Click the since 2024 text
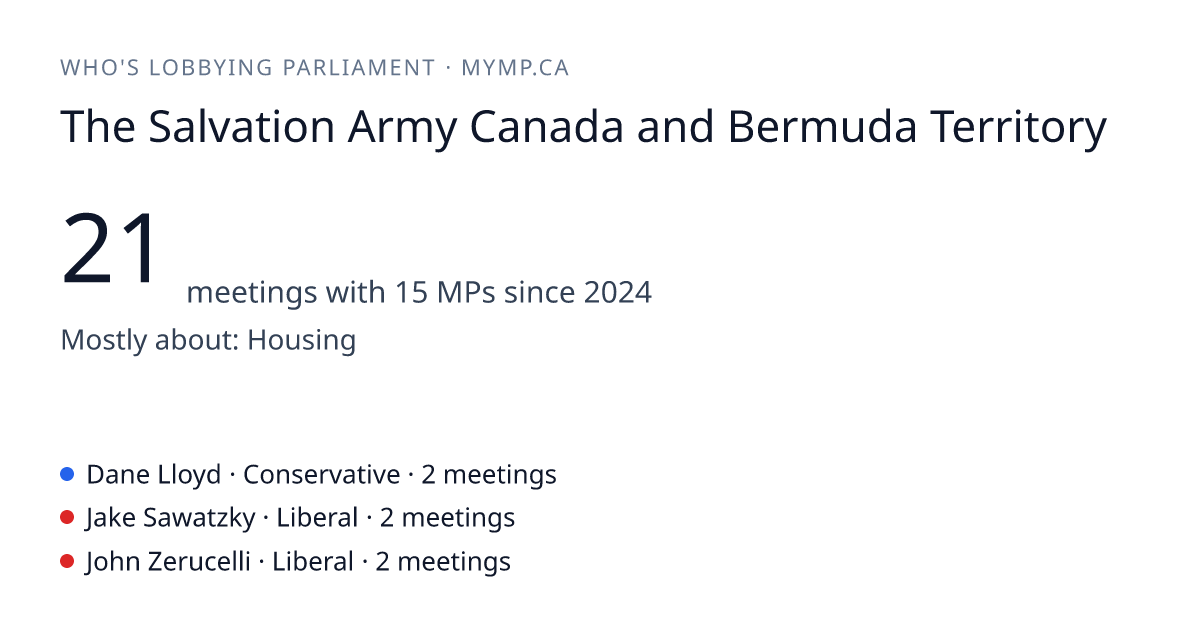The height and width of the screenshot is (630, 1200). 578,293
